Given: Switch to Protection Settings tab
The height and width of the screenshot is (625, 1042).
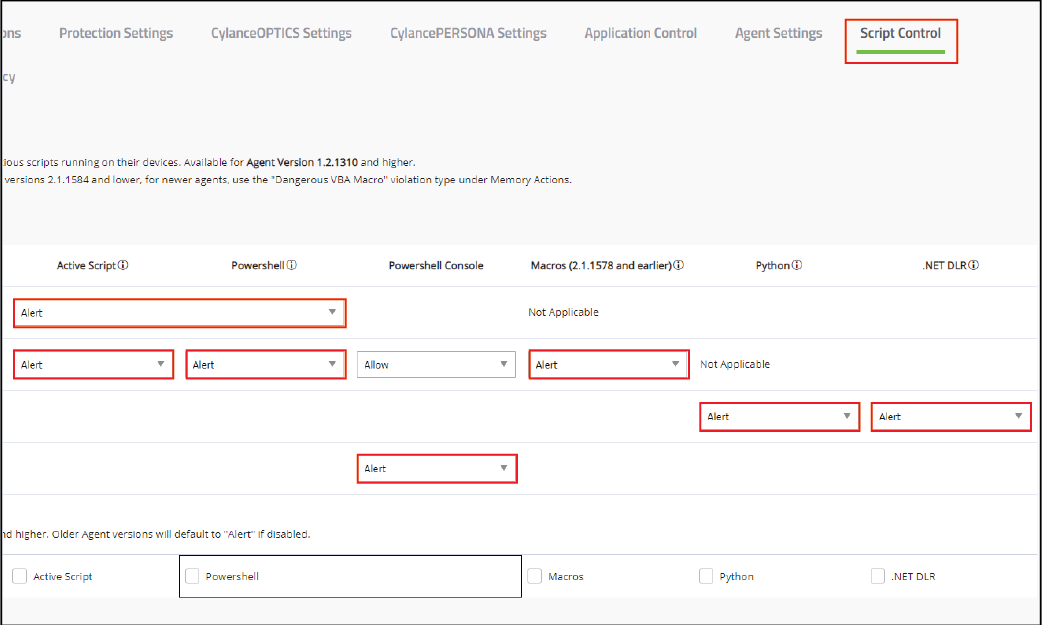Looking at the screenshot, I should (116, 33).
